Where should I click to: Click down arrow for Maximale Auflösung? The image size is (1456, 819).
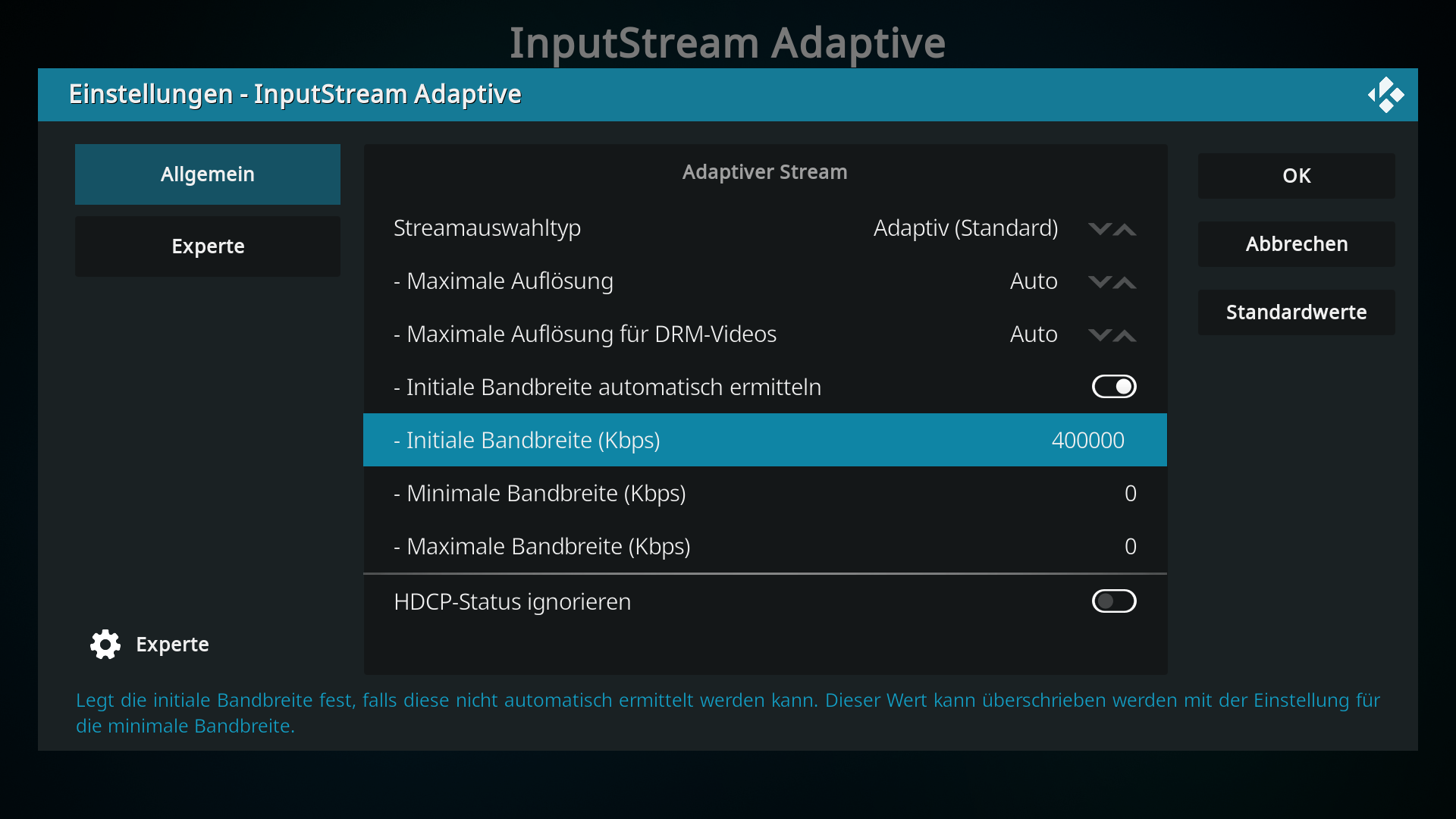tap(1100, 281)
